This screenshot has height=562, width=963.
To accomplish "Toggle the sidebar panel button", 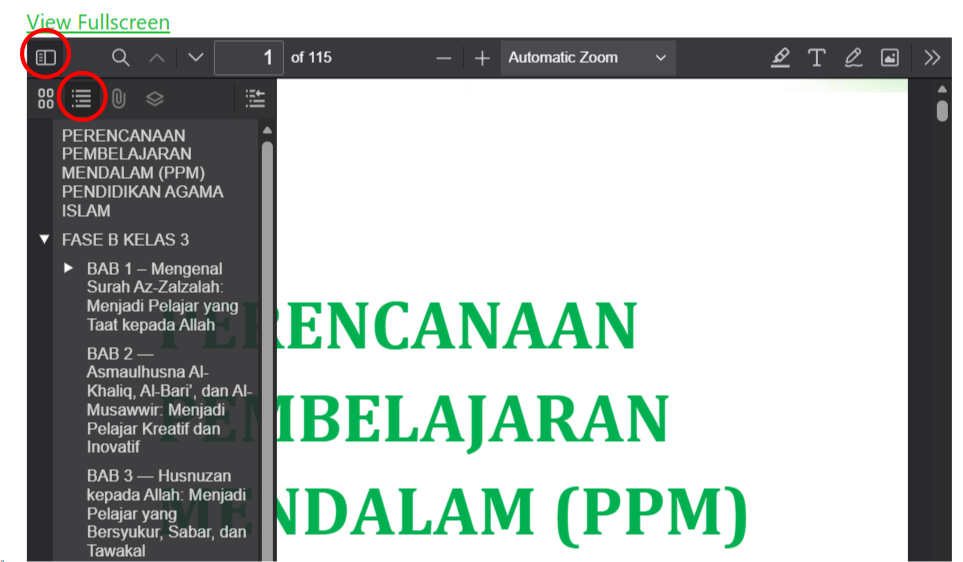I will click(46, 58).
